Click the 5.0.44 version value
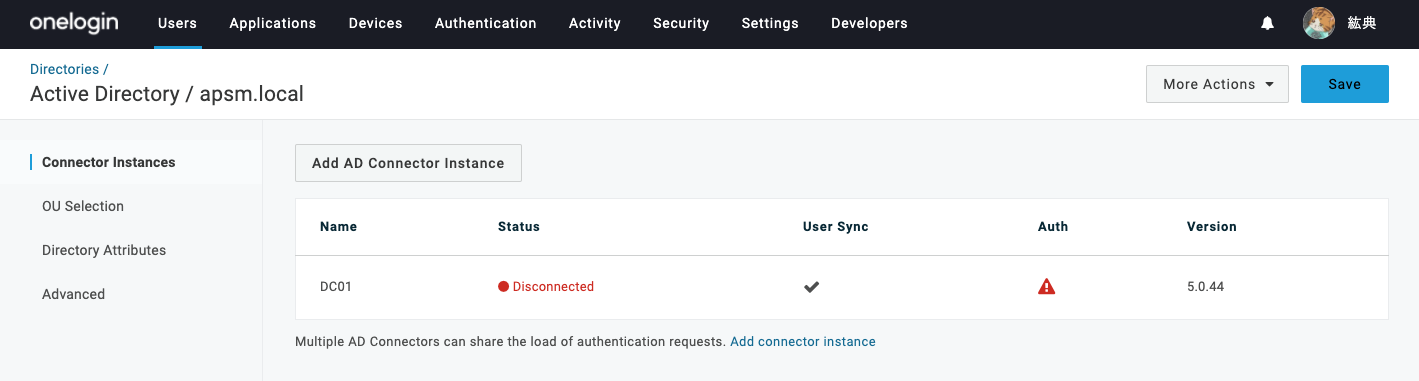The height and width of the screenshot is (381, 1419). (x=1205, y=287)
